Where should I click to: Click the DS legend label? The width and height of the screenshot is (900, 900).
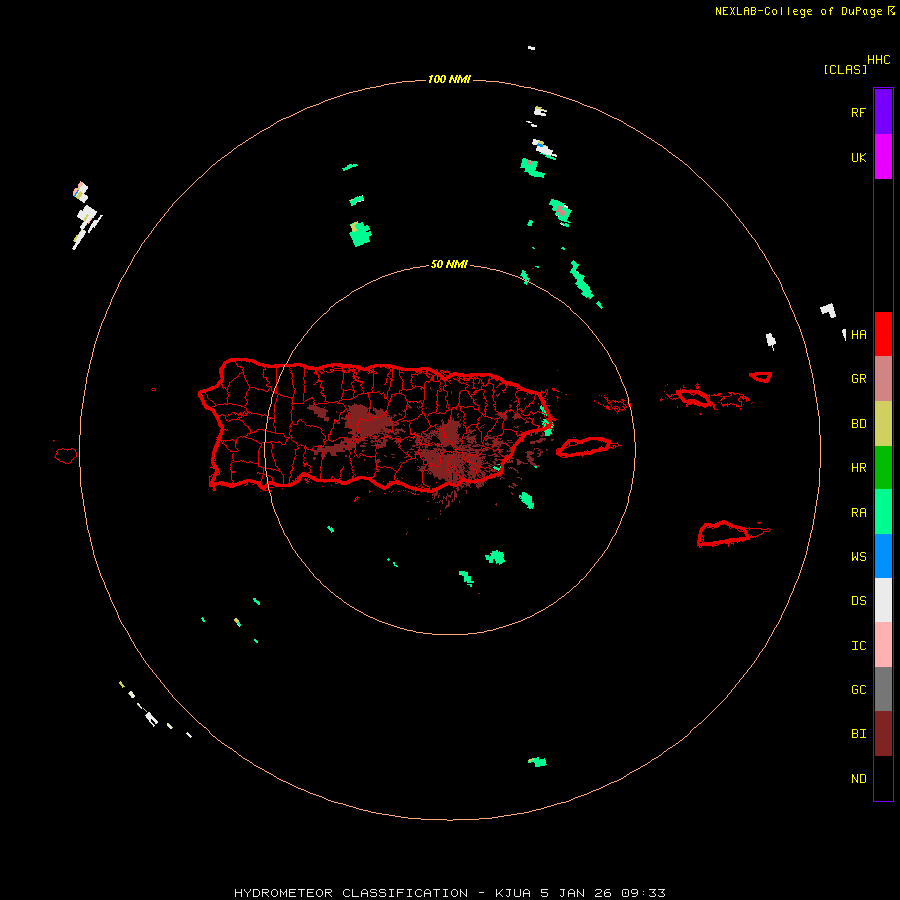[x=858, y=601]
